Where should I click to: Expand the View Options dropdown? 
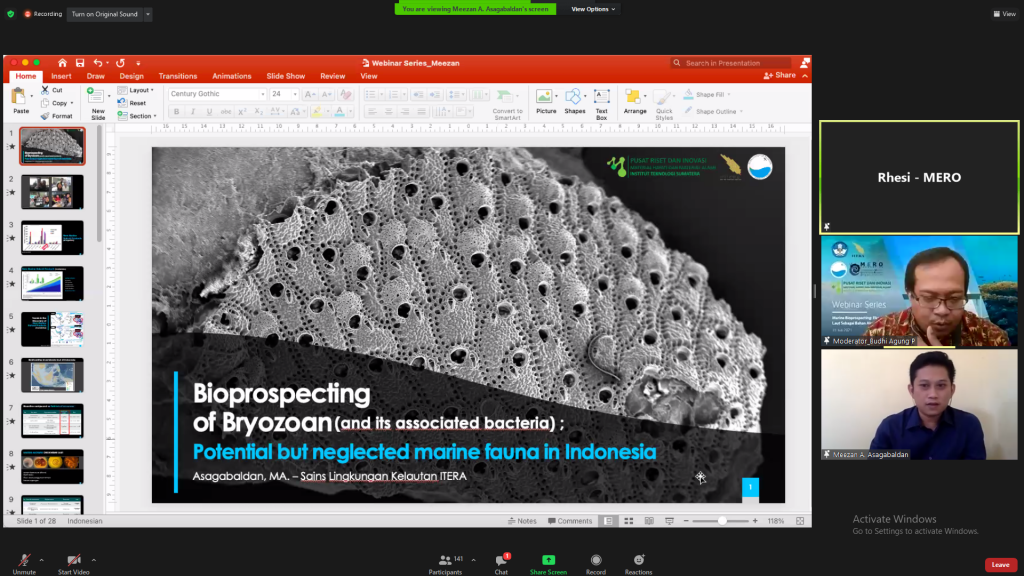point(593,9)
